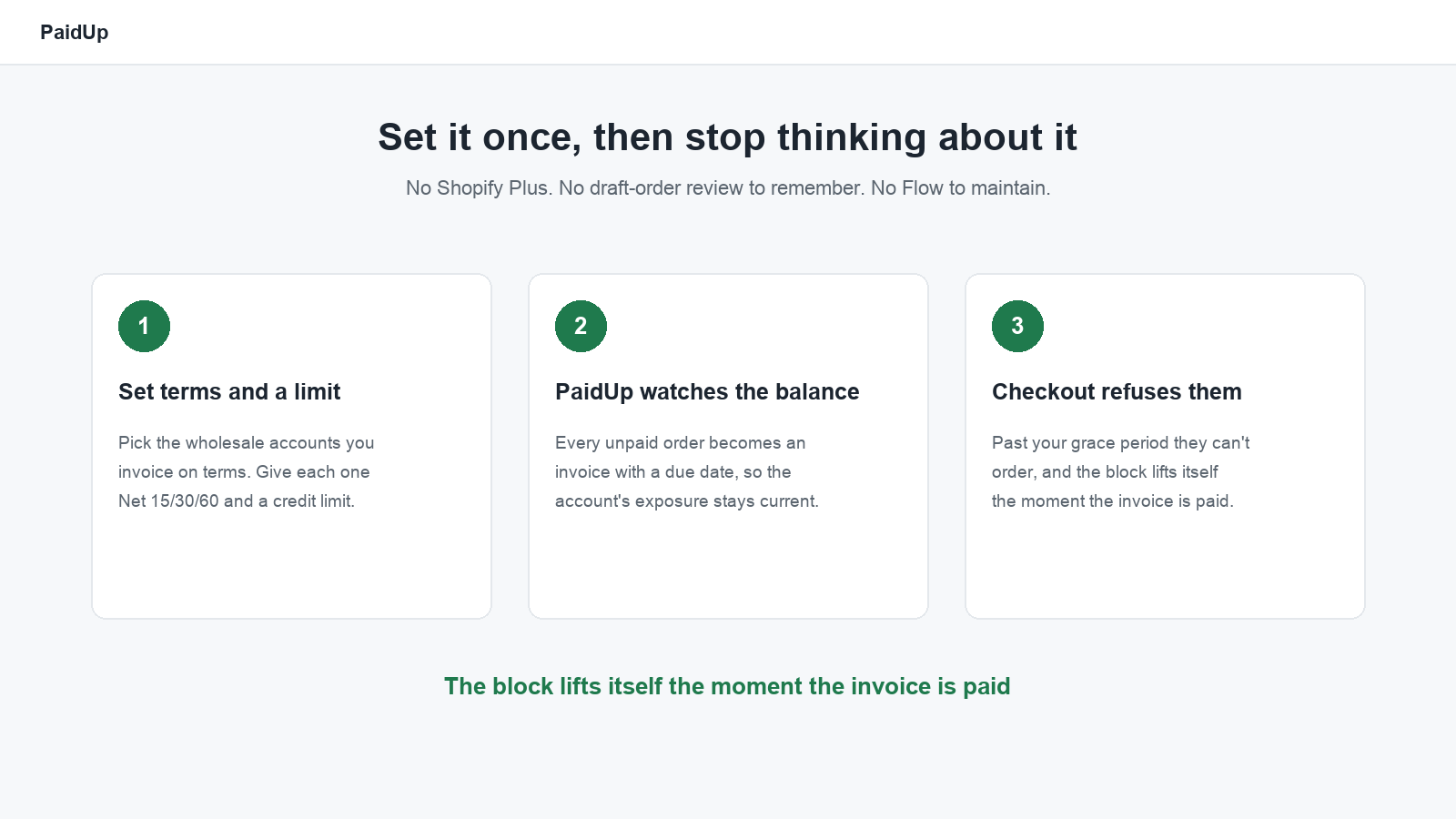Click the 'Set terms and a limit' heading

pyautogui.click(x=229, y=391)
